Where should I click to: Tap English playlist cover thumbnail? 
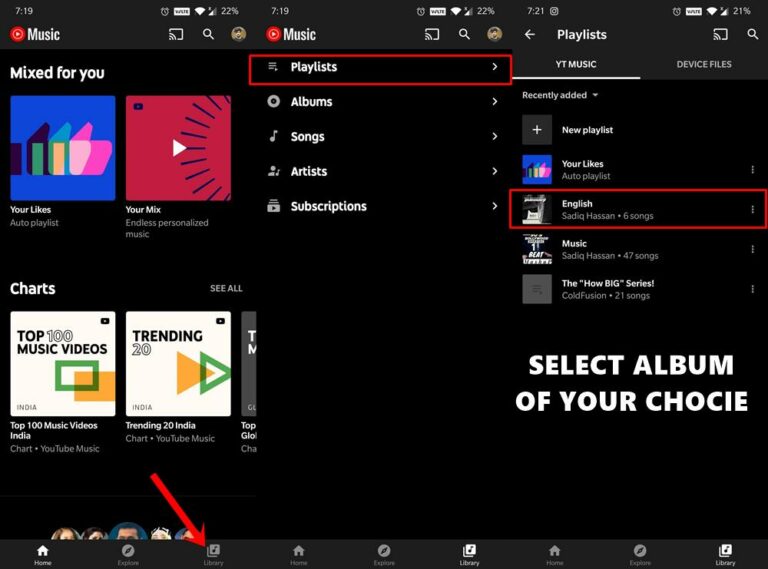click(537, 210)
